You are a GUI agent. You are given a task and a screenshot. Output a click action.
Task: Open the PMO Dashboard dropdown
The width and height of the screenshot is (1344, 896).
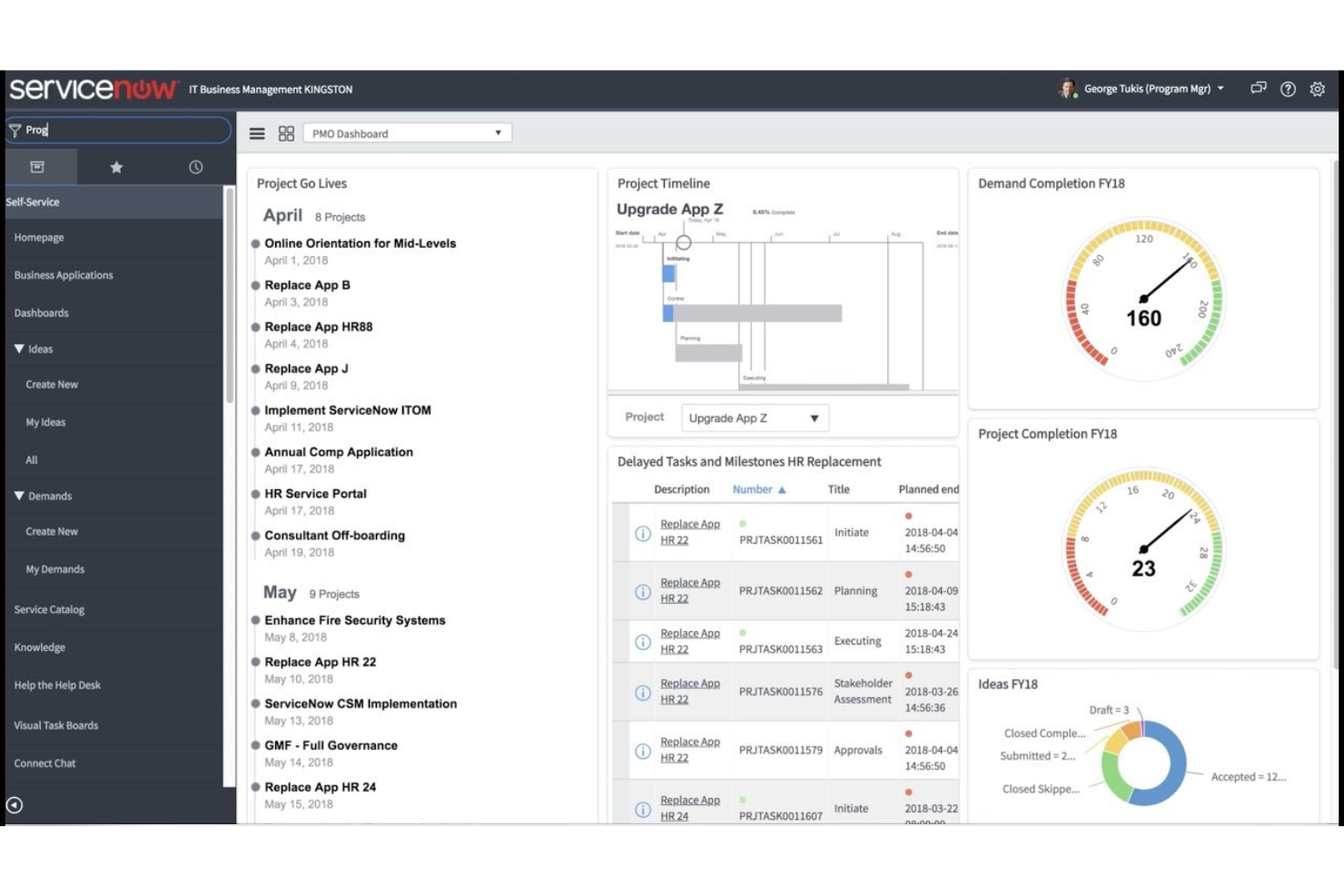pos(407,133)
